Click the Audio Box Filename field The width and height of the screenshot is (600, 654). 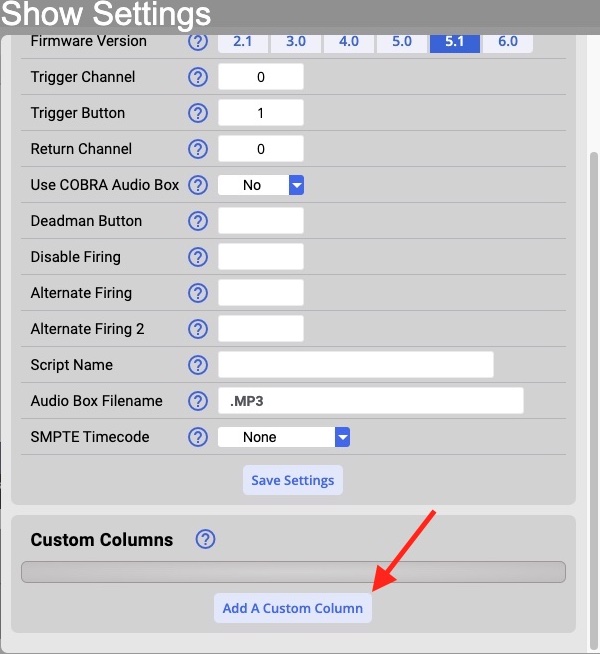point(371,401)
